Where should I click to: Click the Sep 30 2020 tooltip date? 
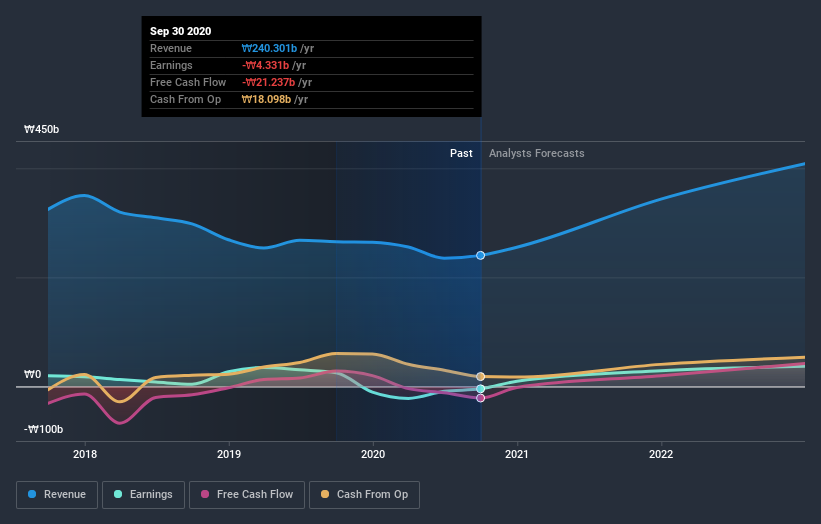181,31
